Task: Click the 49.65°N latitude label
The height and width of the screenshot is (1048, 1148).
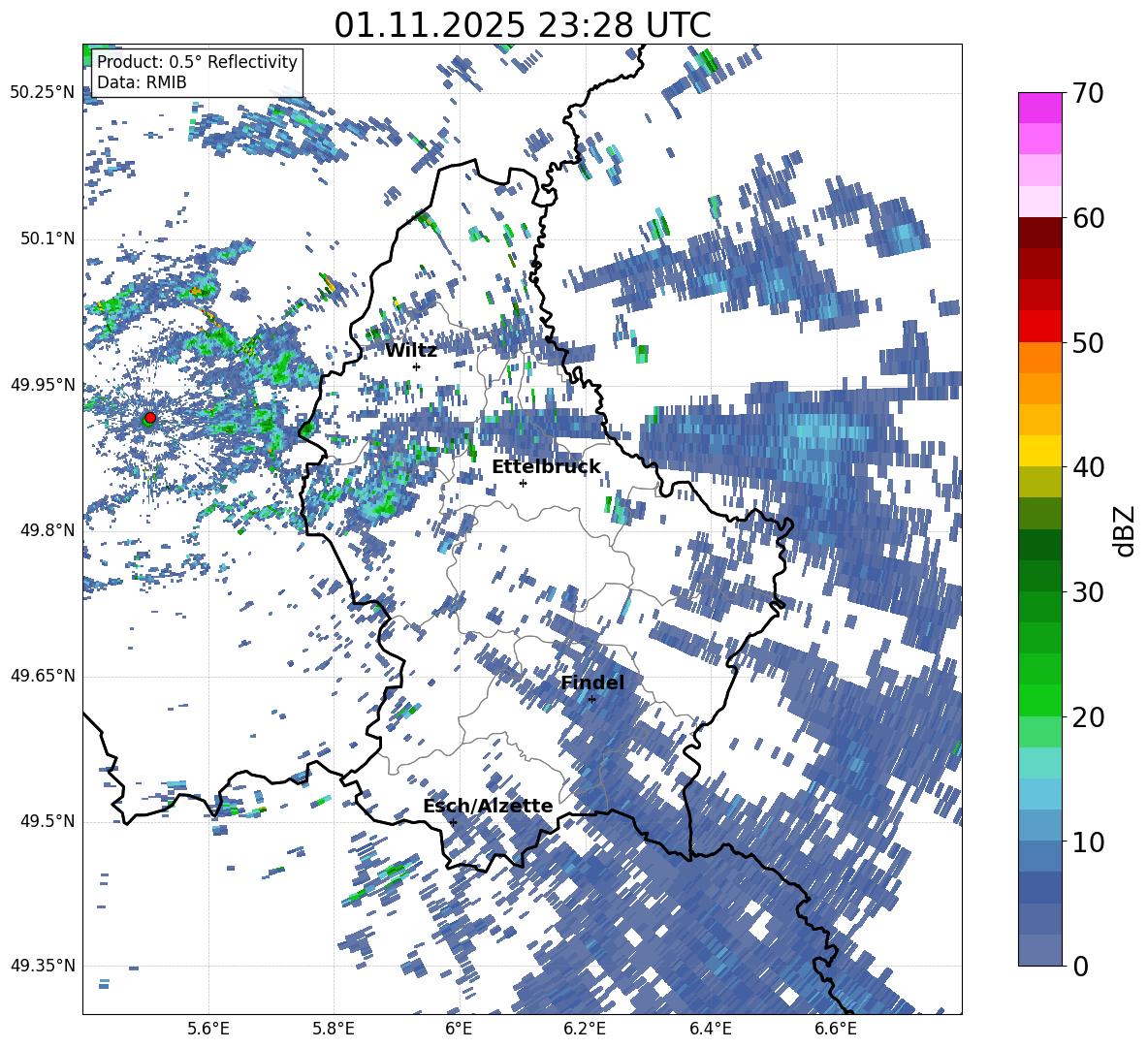Action: (43, 675)
